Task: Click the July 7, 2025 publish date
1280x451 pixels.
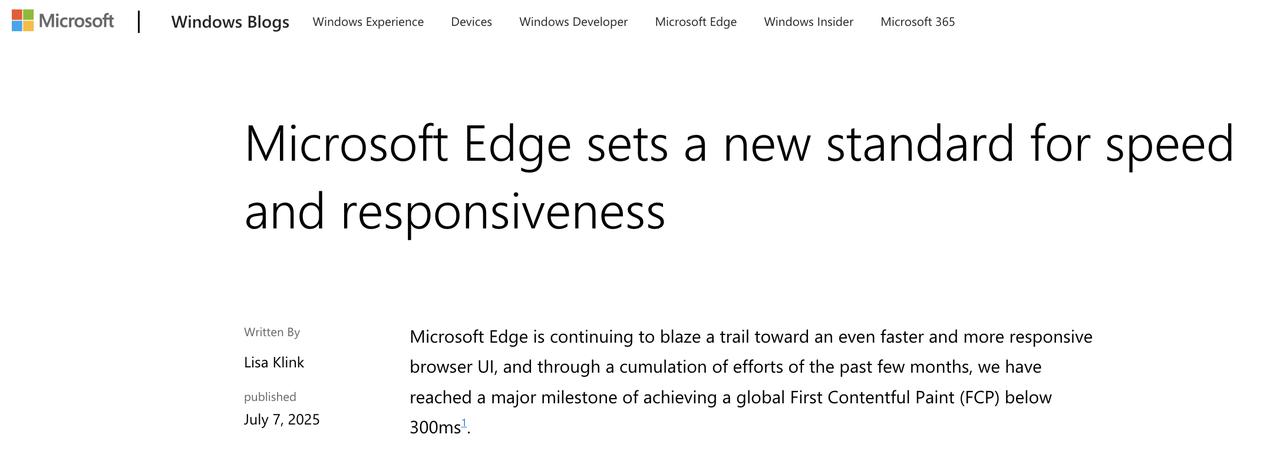Action: (282, 419)
